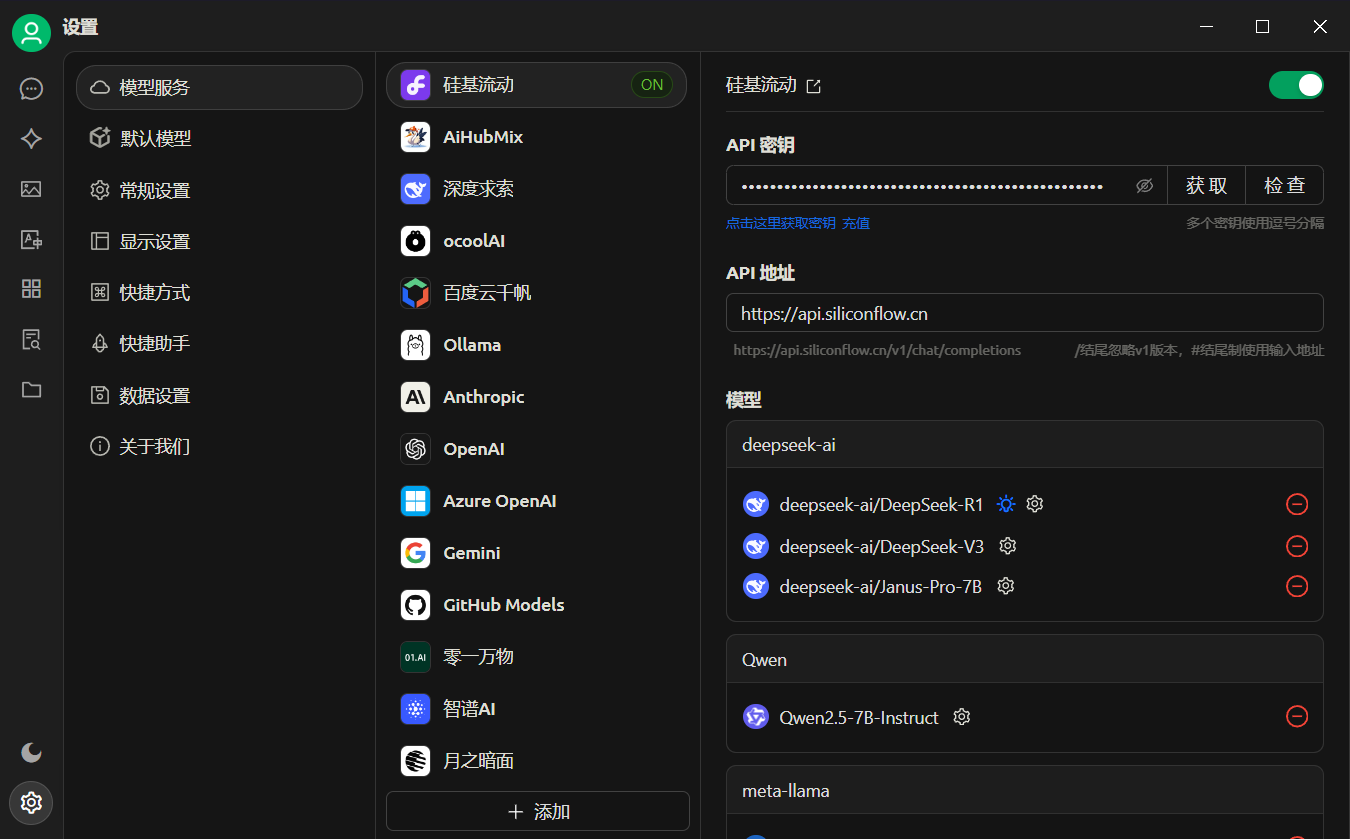Select 快捷方式 settings menu
This screenshot has width=1350, height=840.
point(219,292)
